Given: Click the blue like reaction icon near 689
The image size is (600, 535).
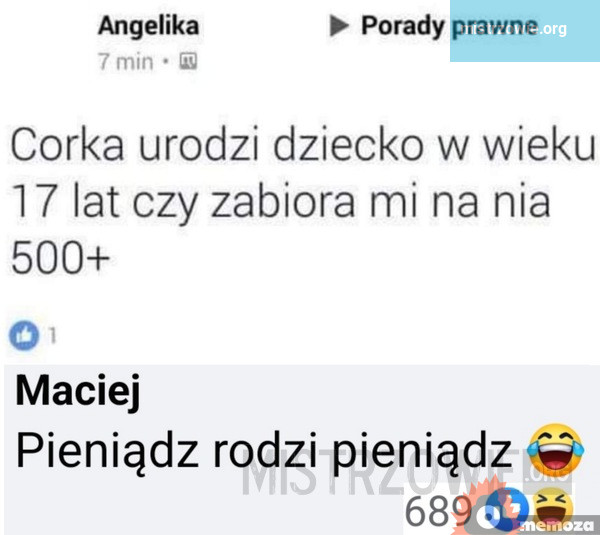Looking at the screenshot, I should [x=507, y=510].
